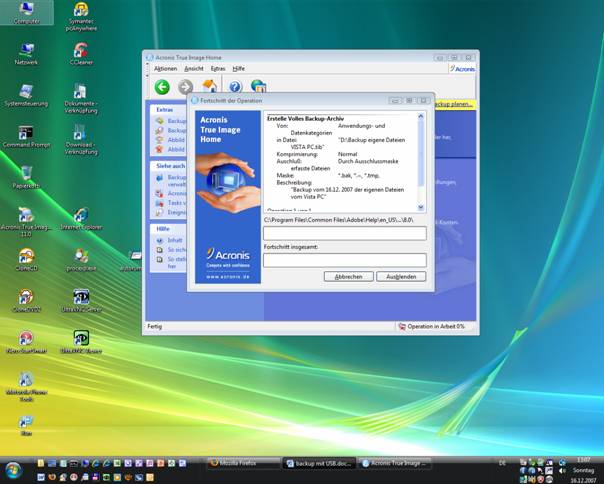Click the 'Fortschritt insgesamt' progress bar
Screen dimensions: 604x484
[345, 260]
